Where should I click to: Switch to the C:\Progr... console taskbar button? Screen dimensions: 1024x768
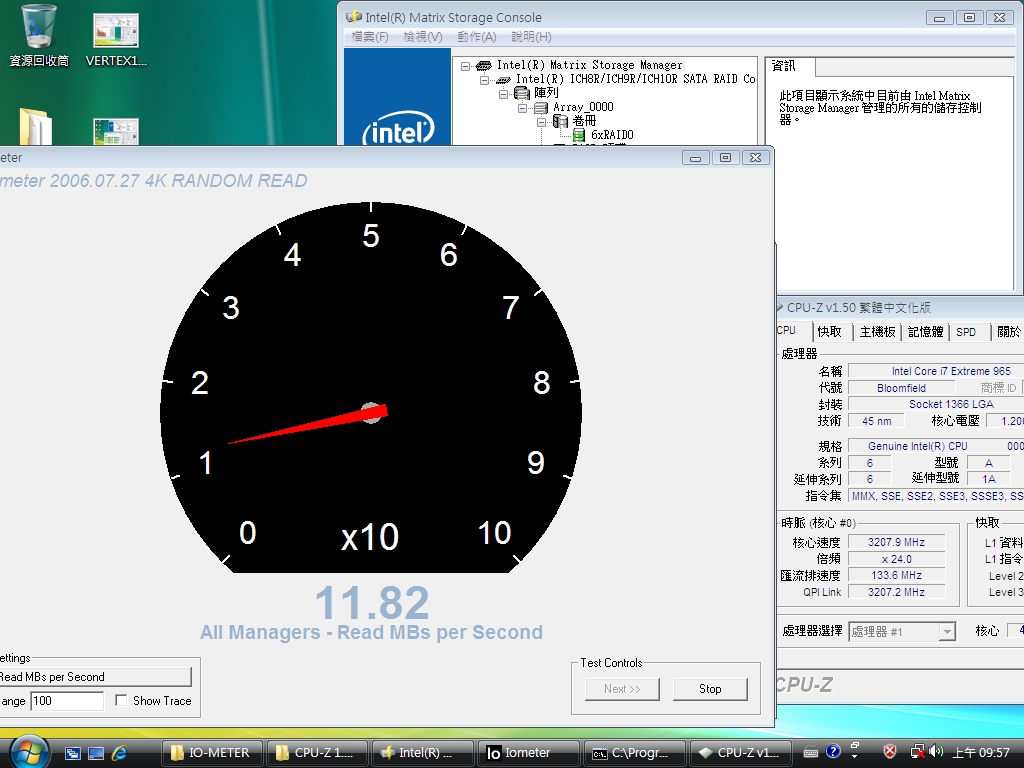click(634, 753)
